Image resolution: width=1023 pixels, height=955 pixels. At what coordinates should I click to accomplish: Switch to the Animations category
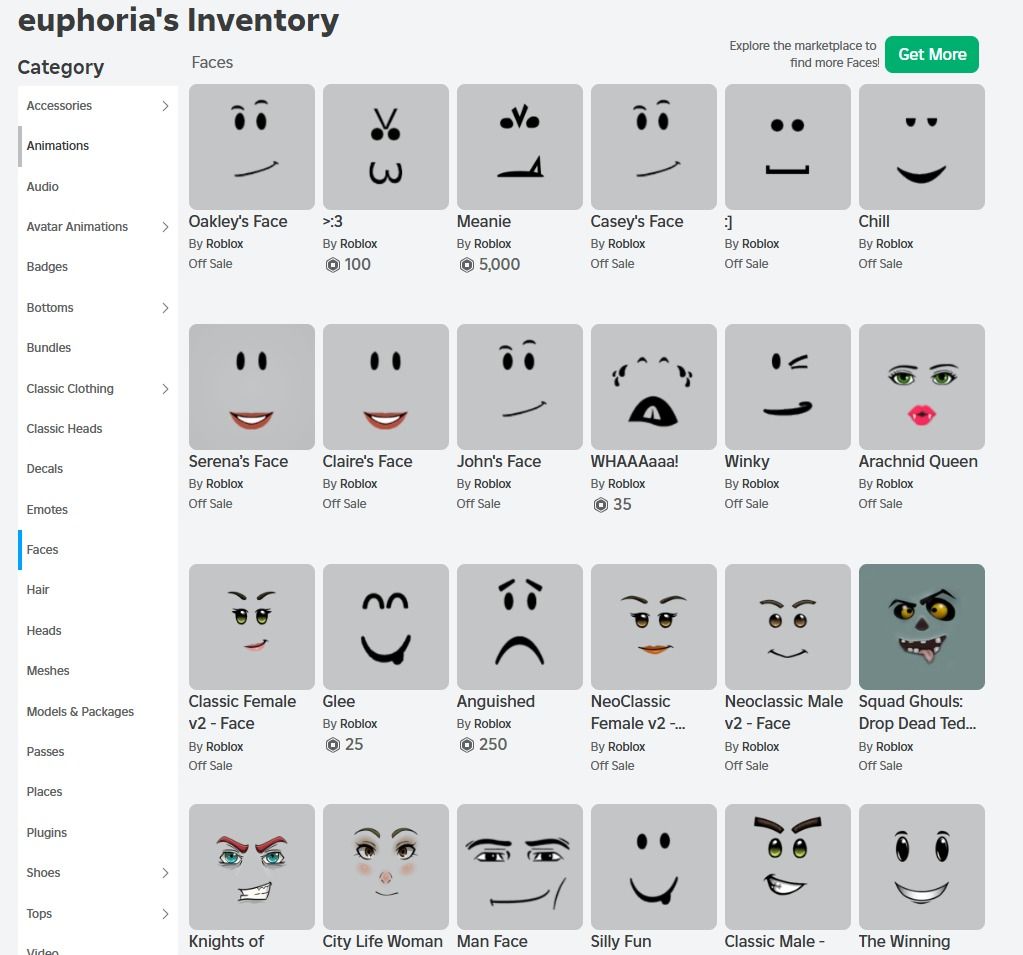[58, 146]
